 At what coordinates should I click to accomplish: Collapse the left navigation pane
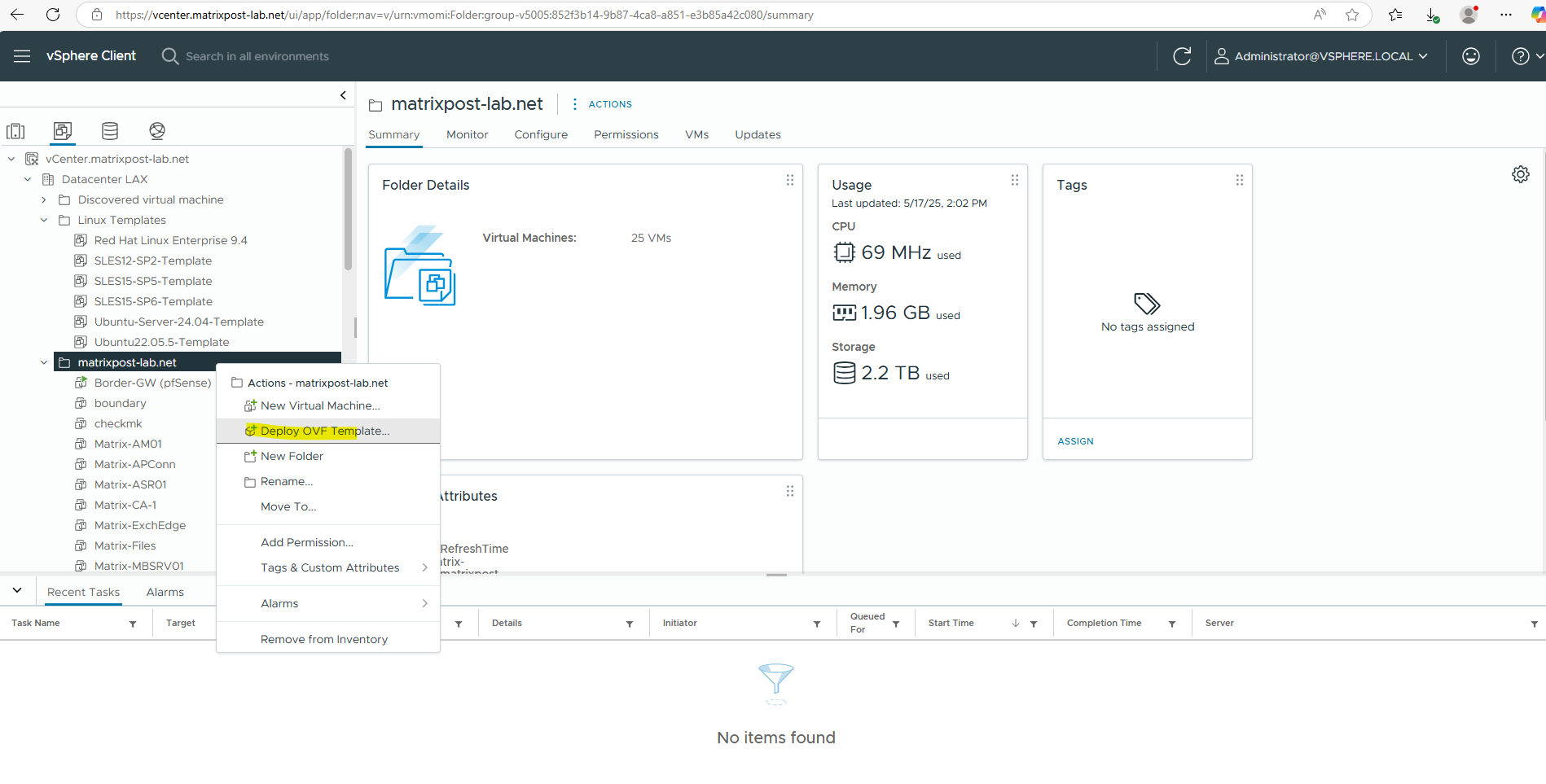tap(343, 95)
